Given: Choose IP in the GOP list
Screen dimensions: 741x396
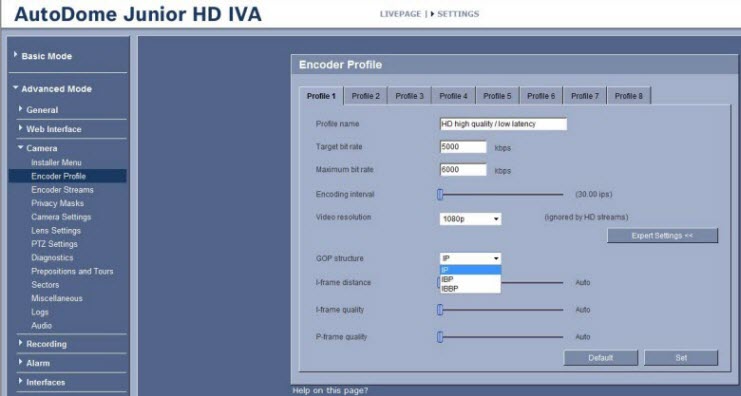Looking at the screenshot, I should [470, 270].
